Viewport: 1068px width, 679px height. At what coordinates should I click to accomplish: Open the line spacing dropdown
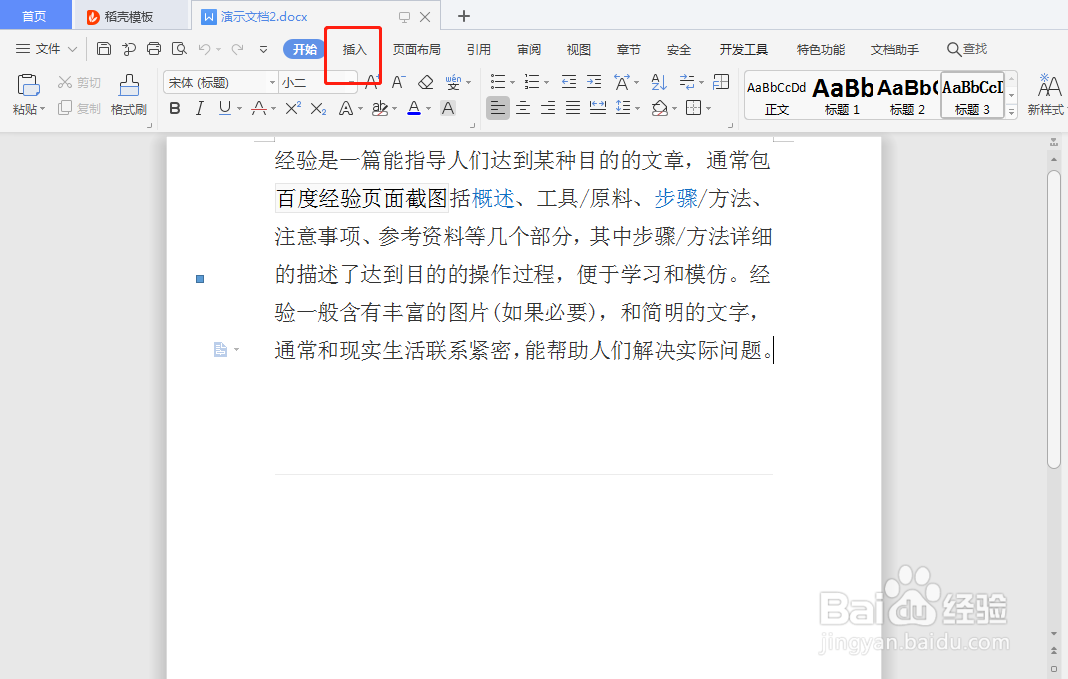coord(637,107)
